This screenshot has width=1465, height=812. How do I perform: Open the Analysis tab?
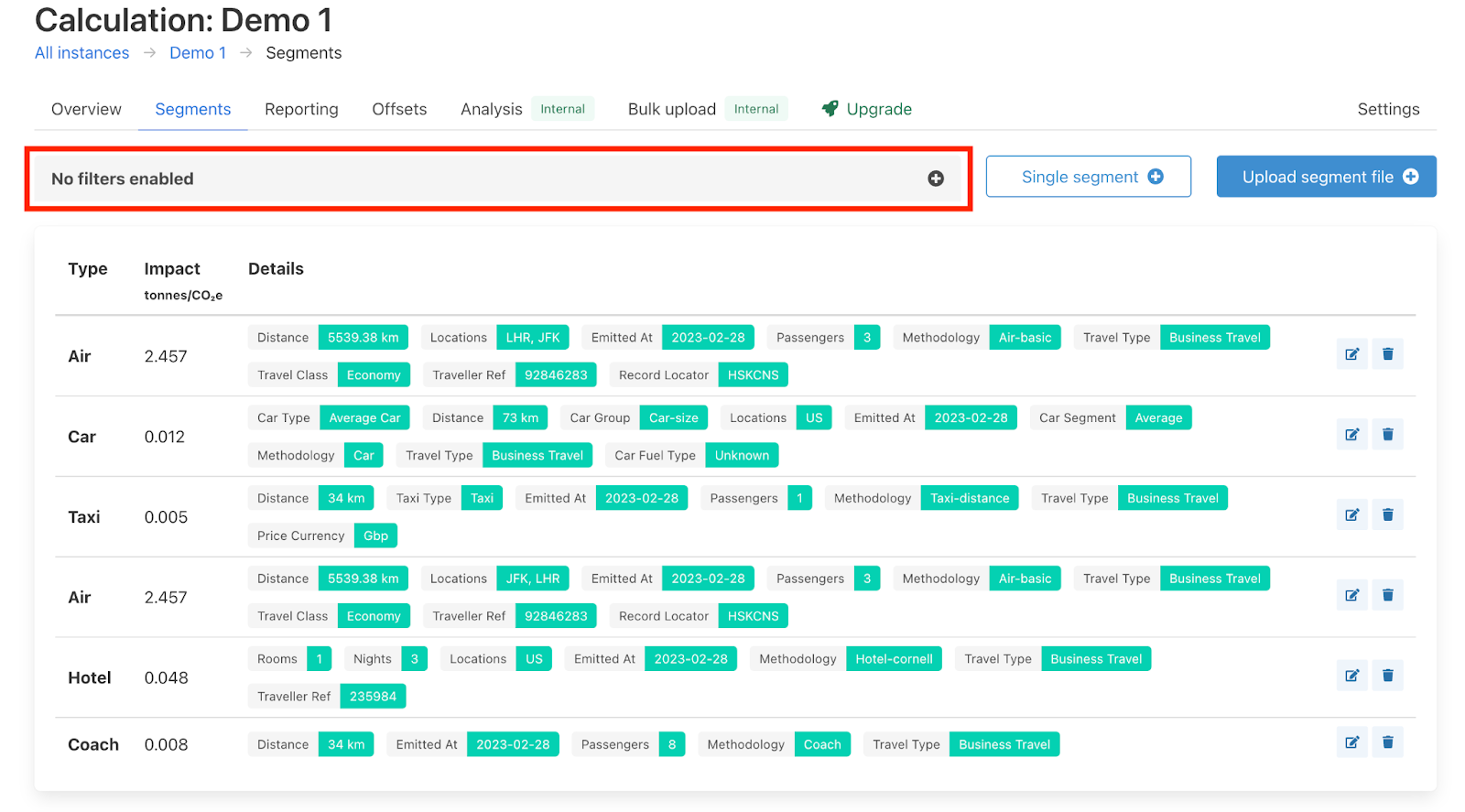click(491, 110)
